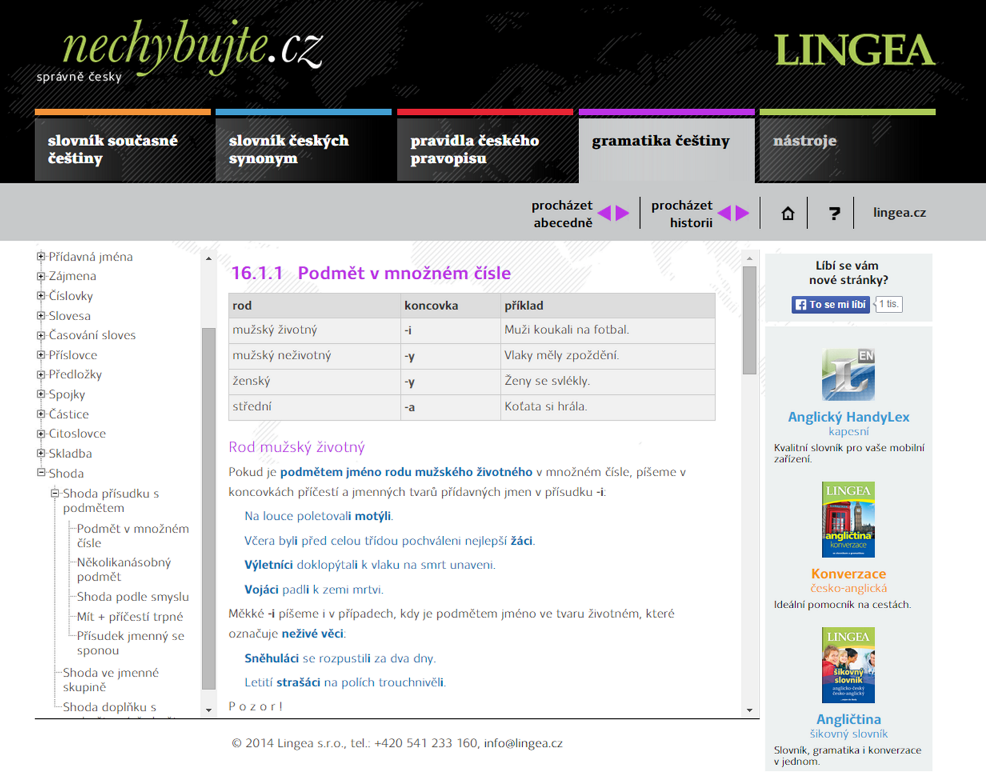The width and height of the screenshot is (986, 775).
Task: Open help with the question mark icon
Action: tap(834, 214)
